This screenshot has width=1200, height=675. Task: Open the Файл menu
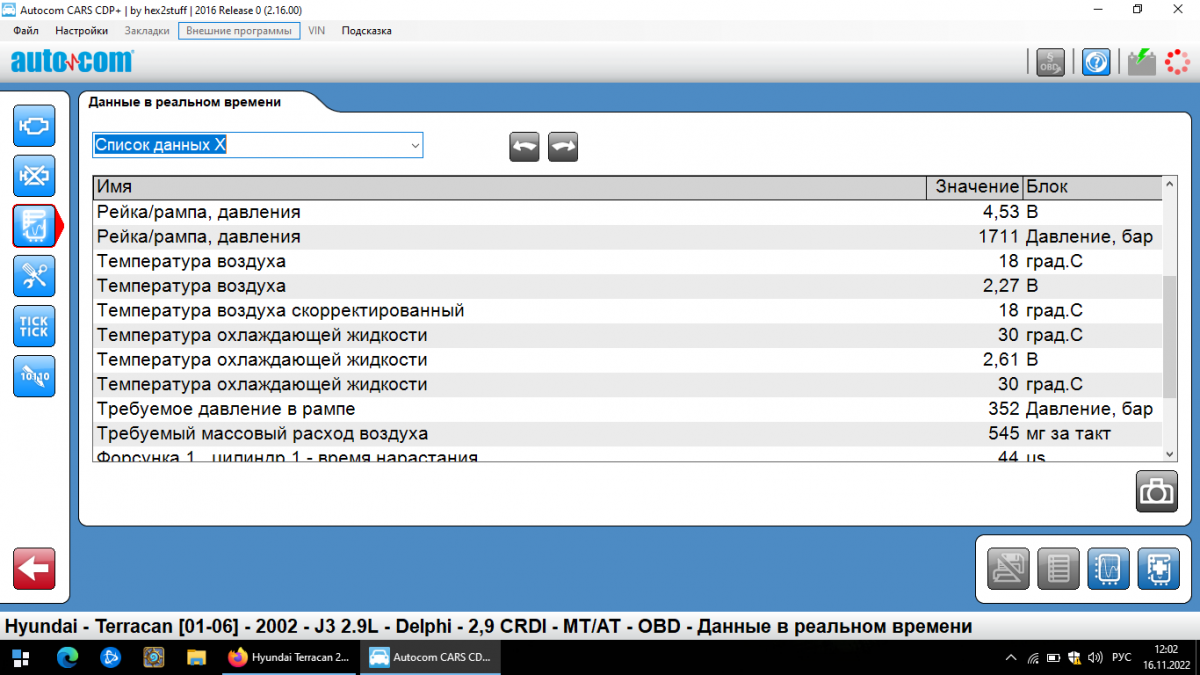pyautogui.click(x=26, y=30)
